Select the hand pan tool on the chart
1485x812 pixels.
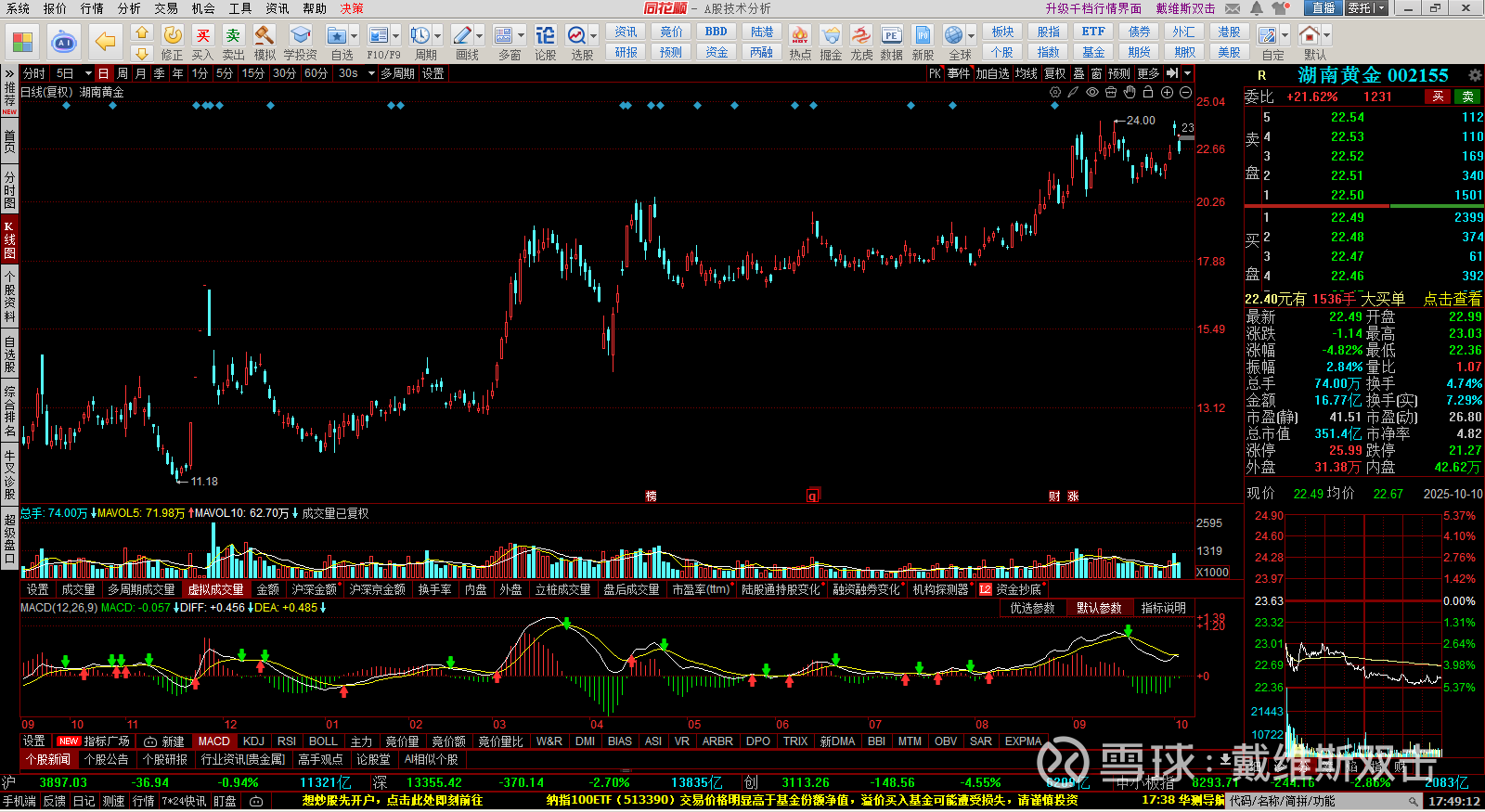(x=1130, y=92)
